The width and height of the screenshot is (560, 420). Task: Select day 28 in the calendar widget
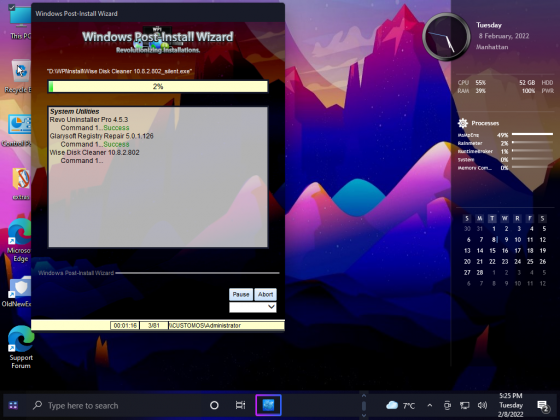[480, 272]
